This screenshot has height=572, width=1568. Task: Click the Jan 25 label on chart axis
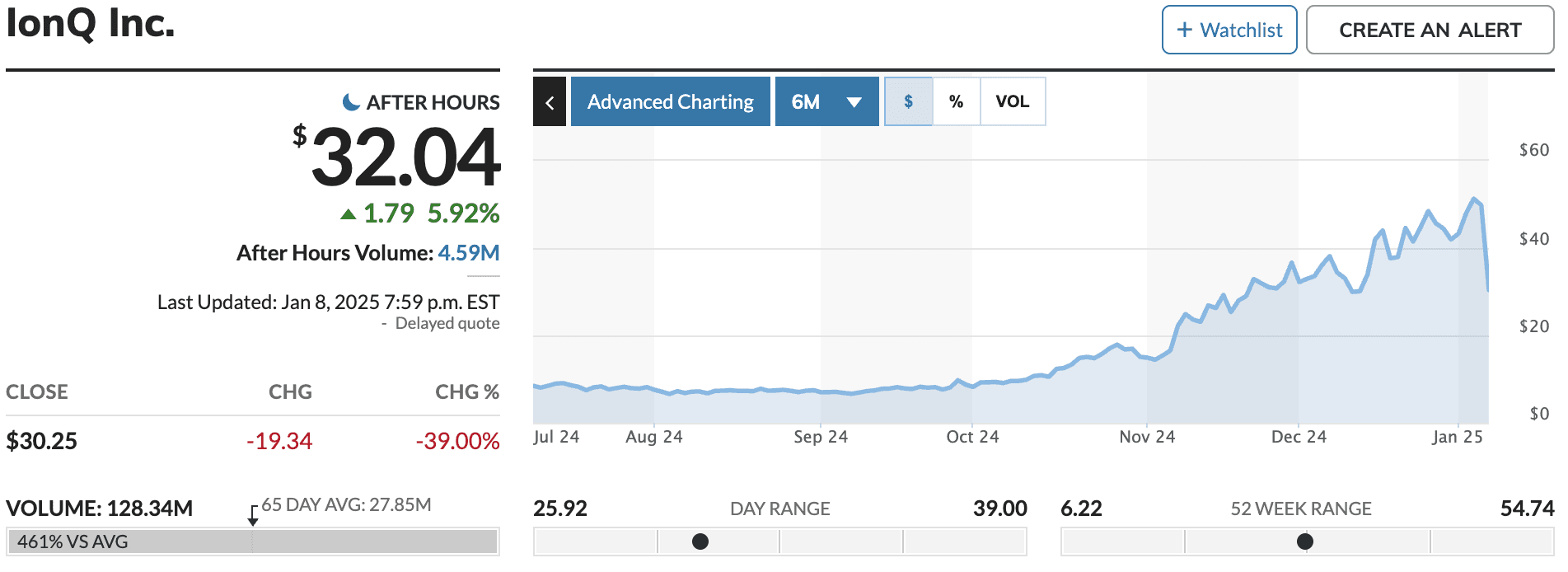tap(1457, 437)
